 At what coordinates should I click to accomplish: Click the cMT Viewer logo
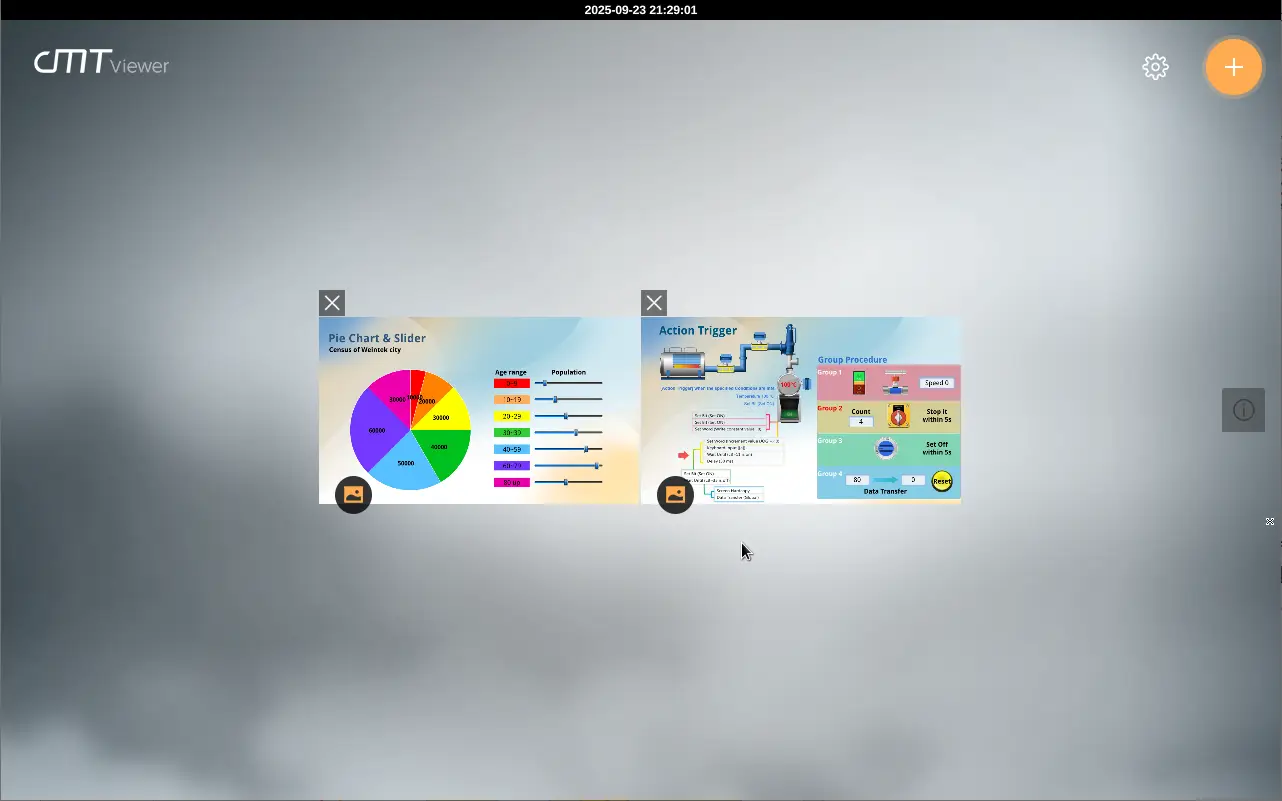click(101, 63)
